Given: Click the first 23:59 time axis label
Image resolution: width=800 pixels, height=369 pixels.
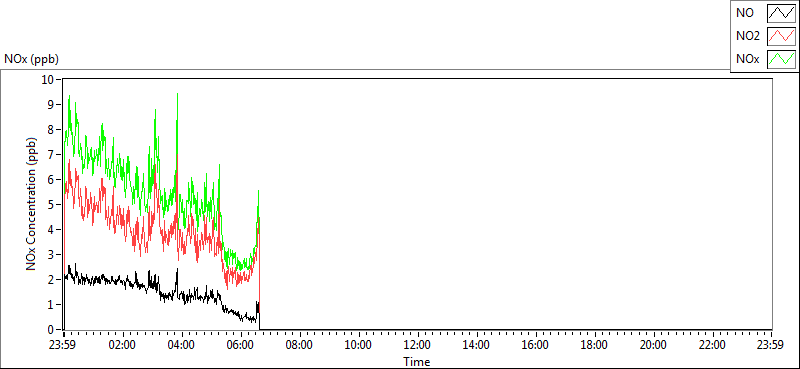Looking at the screenshot, I should tap(63, 344).
